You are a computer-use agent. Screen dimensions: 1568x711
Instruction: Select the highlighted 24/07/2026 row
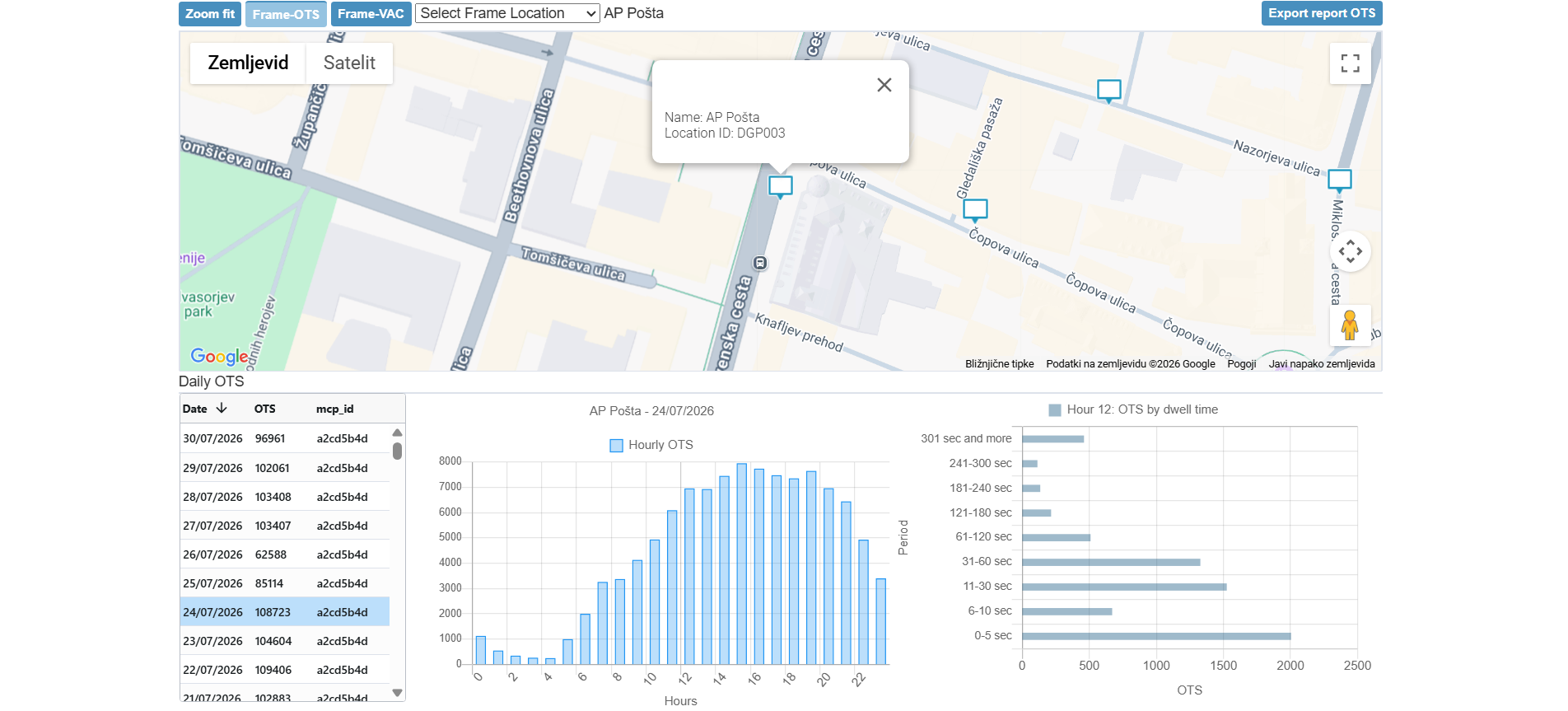[285, 612]
